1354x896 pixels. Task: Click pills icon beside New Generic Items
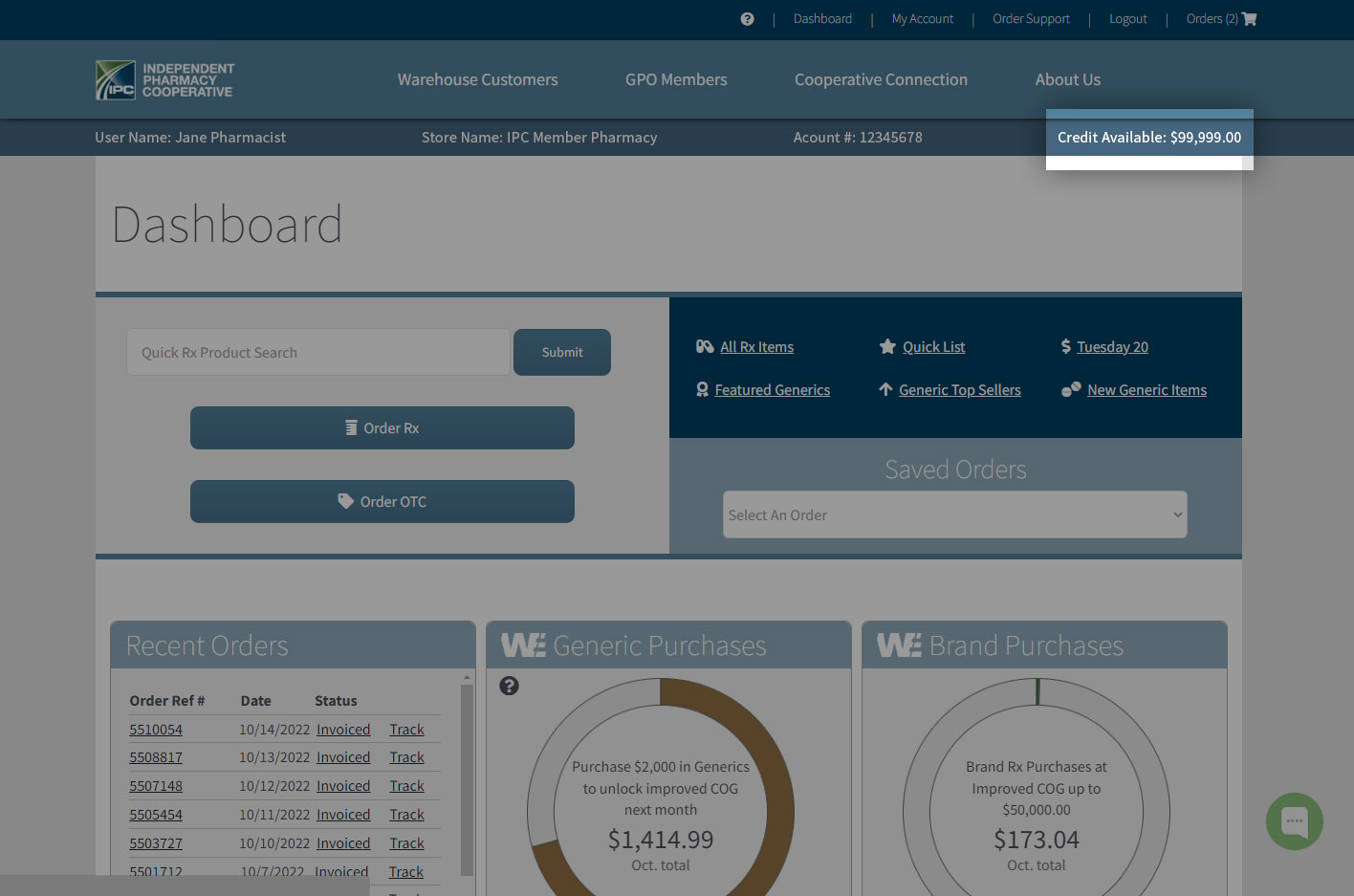click(1071, 389)
